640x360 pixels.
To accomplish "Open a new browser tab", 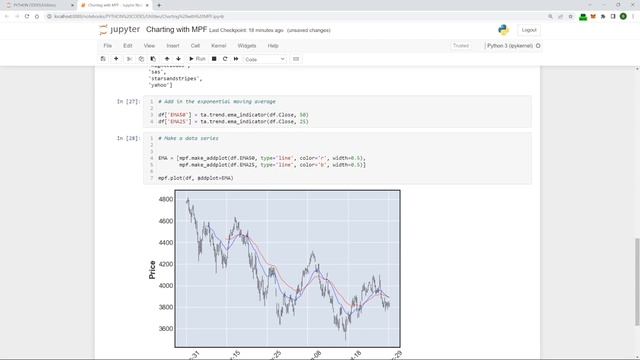I will pyautogui.click(x=159, y=5).
